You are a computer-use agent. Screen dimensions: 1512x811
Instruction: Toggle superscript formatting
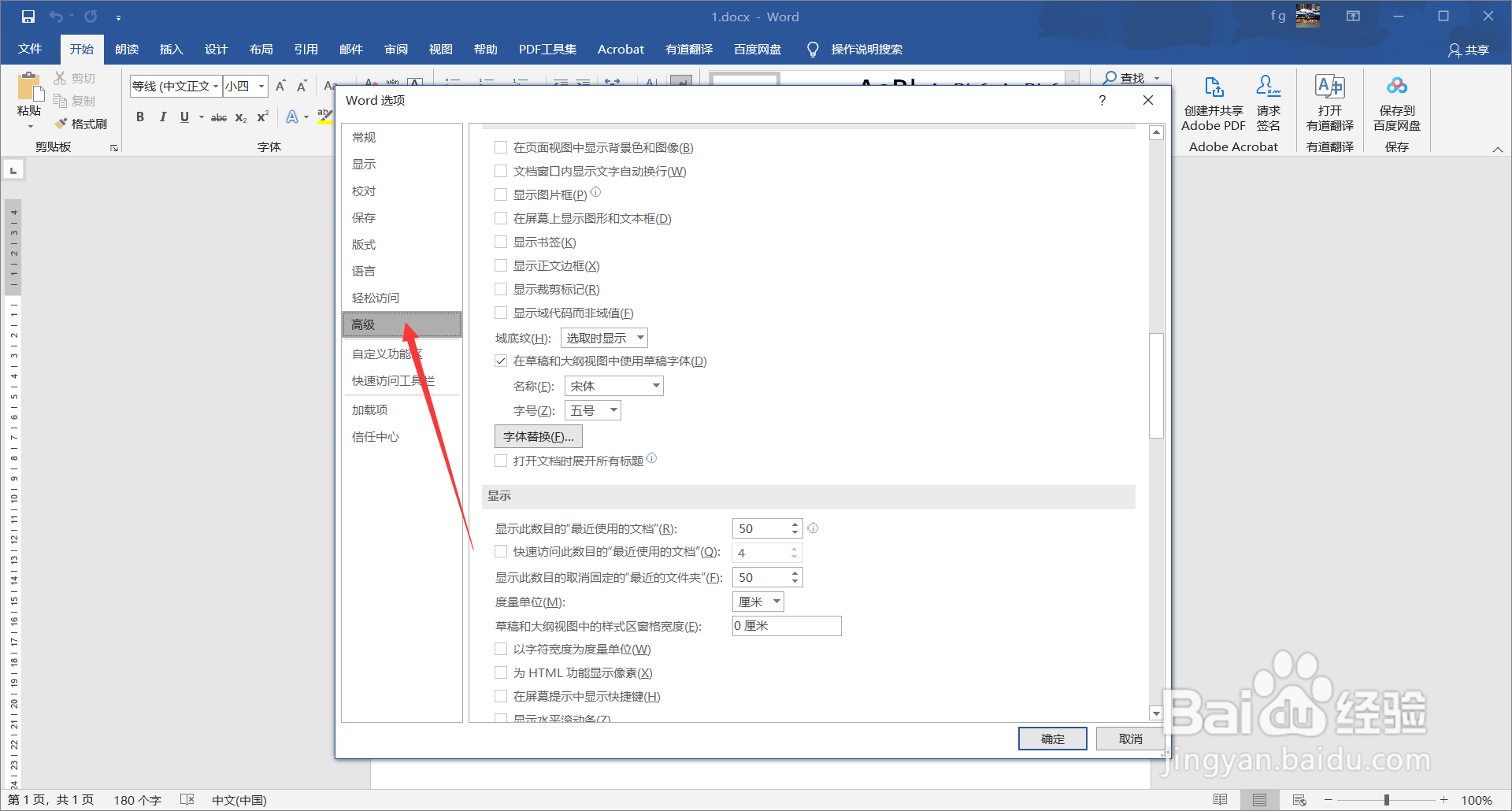coord(263,117)
